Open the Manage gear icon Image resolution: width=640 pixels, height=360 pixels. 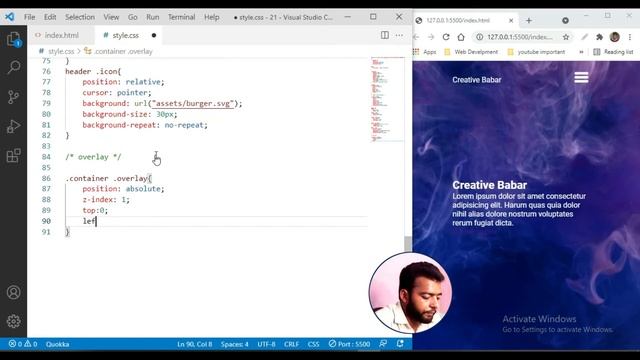coord(13,321)
